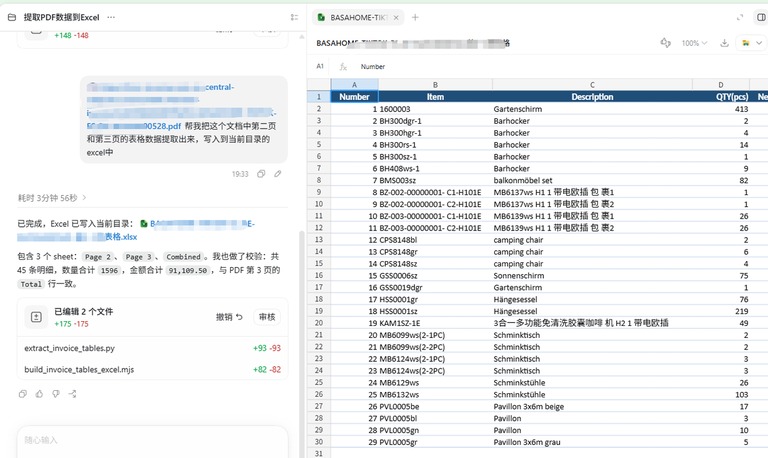Expand the 耗时 3分钟 56秒 details chevron
This screenshot has width=768, height=458.
[84, 198]
